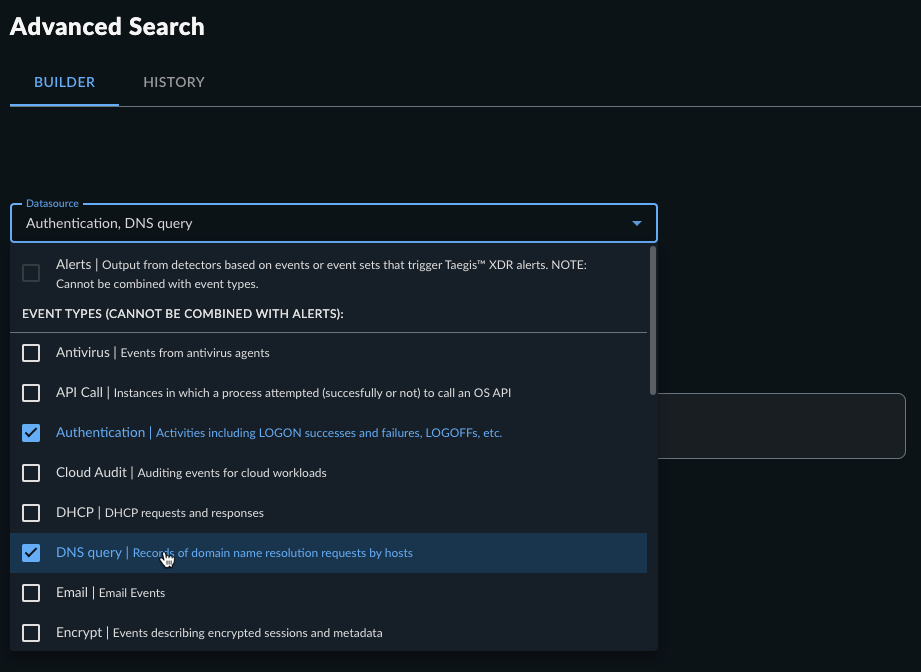Check the Email events checkbox
This screenshot has height=672, width=921.
[31, 593]
